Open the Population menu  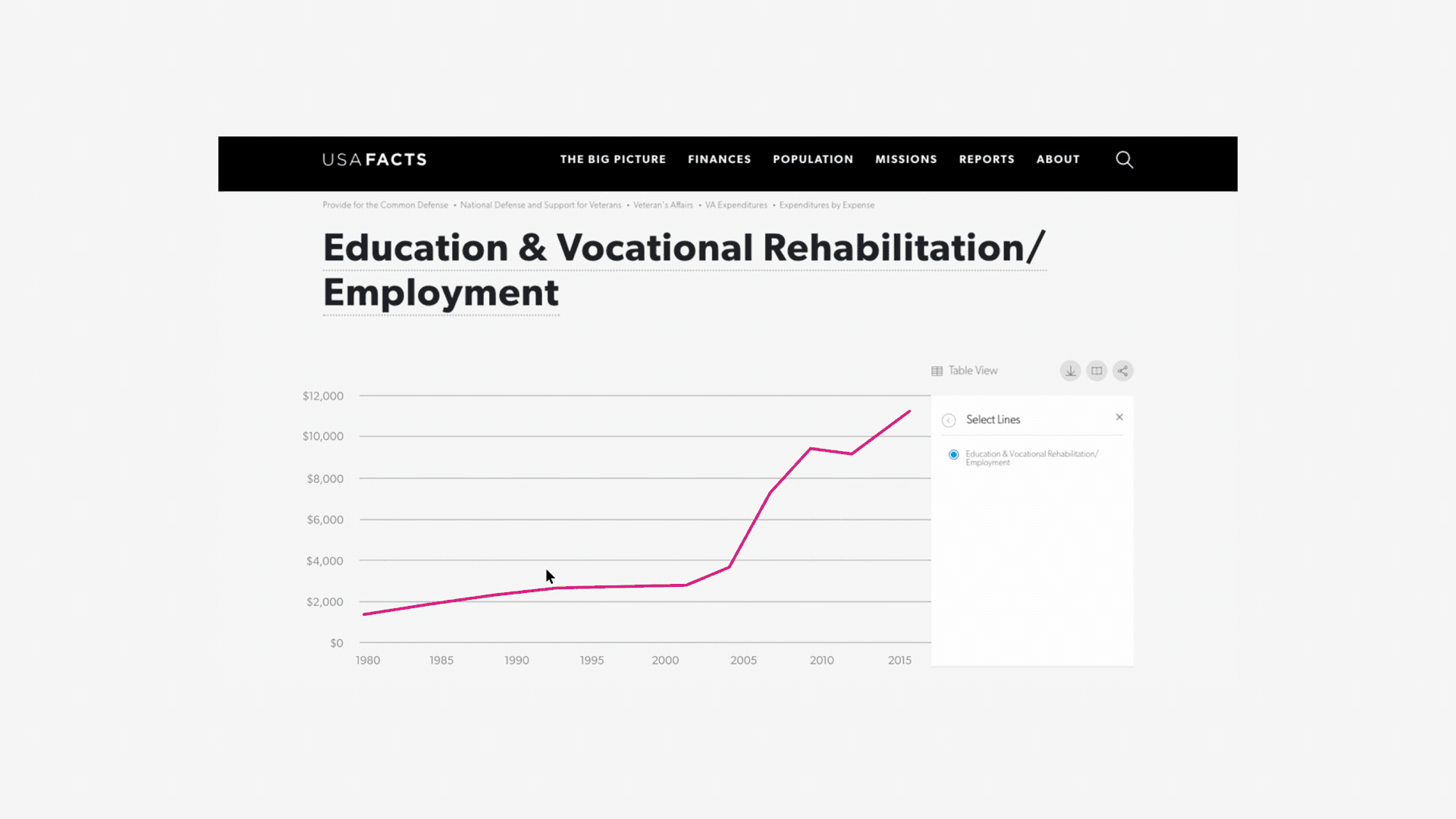pos(813,159)
